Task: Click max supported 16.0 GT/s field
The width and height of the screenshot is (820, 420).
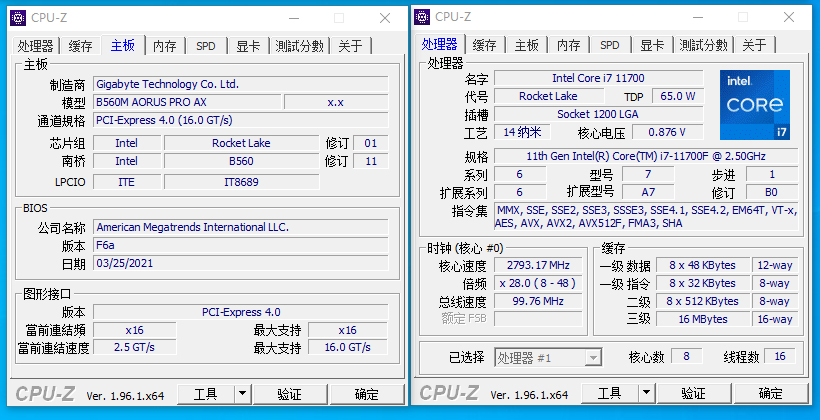Action: coord(347,347)
